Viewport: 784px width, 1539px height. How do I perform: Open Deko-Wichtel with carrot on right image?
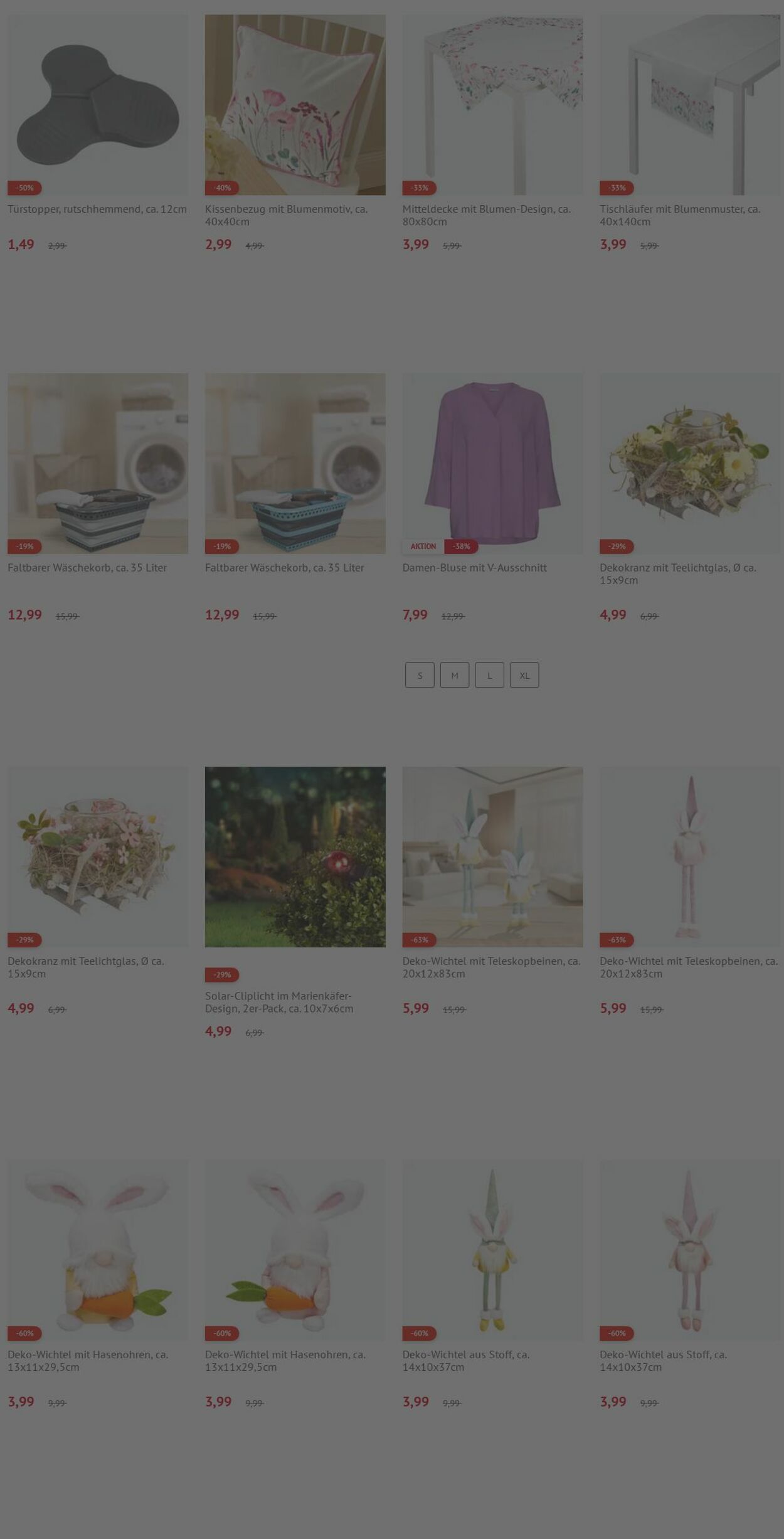tap(98, 1250)
